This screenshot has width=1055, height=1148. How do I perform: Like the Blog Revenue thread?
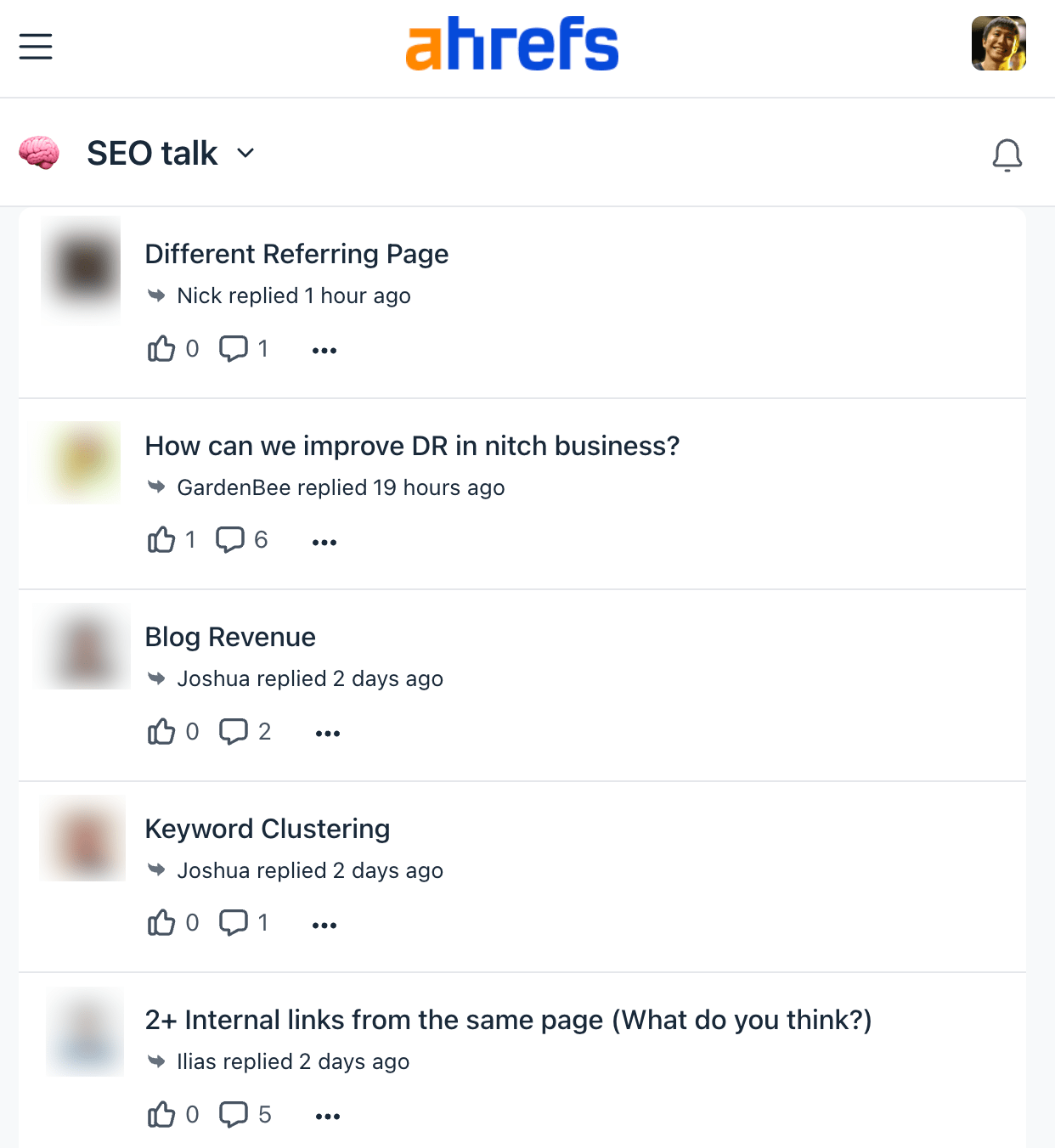click(161, 731)
